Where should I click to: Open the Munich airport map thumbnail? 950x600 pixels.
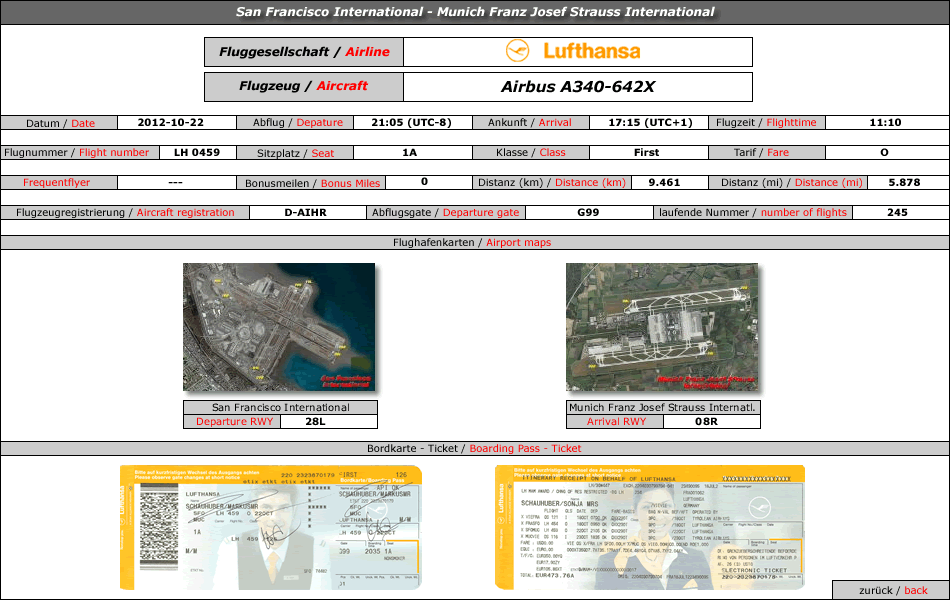(x=662, y=327)
